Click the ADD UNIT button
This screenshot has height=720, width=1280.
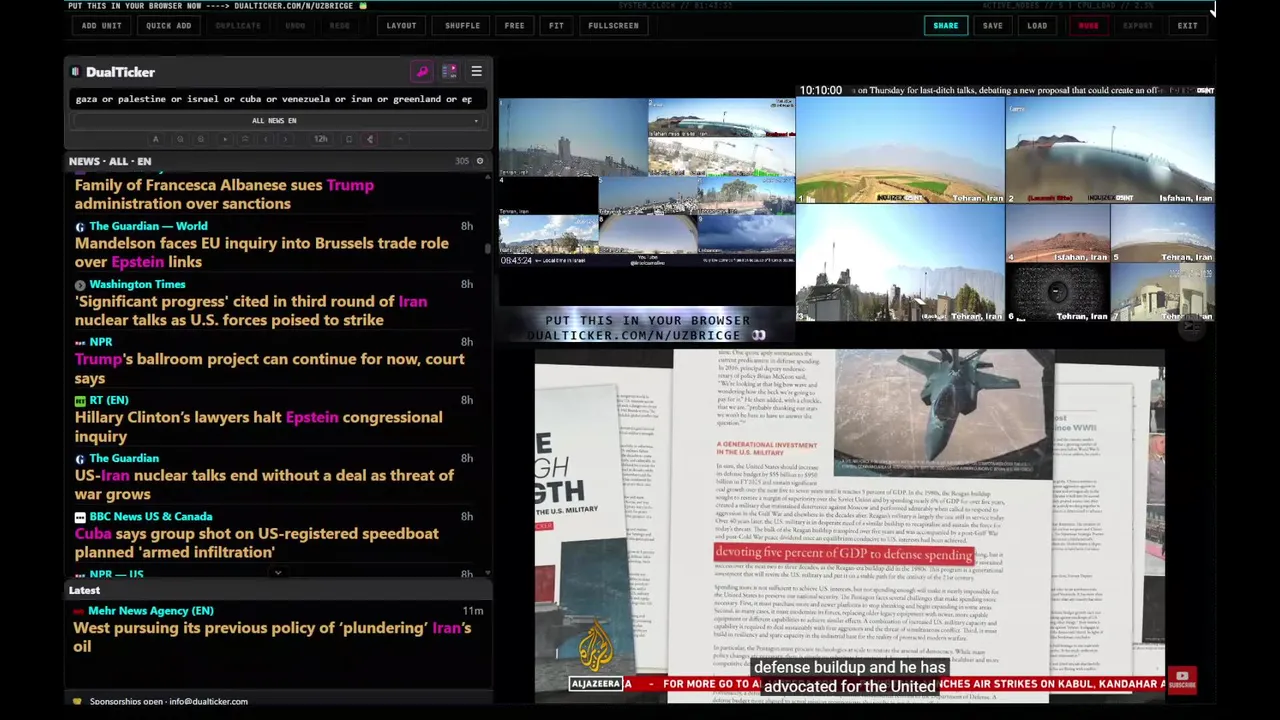[x=102, y=26]
